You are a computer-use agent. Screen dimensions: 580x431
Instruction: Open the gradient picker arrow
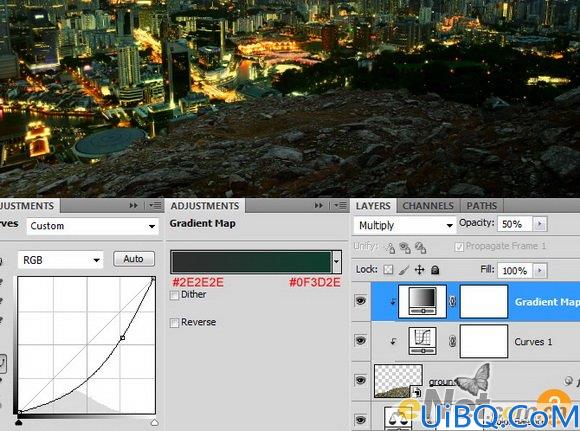tap(336, 261)
